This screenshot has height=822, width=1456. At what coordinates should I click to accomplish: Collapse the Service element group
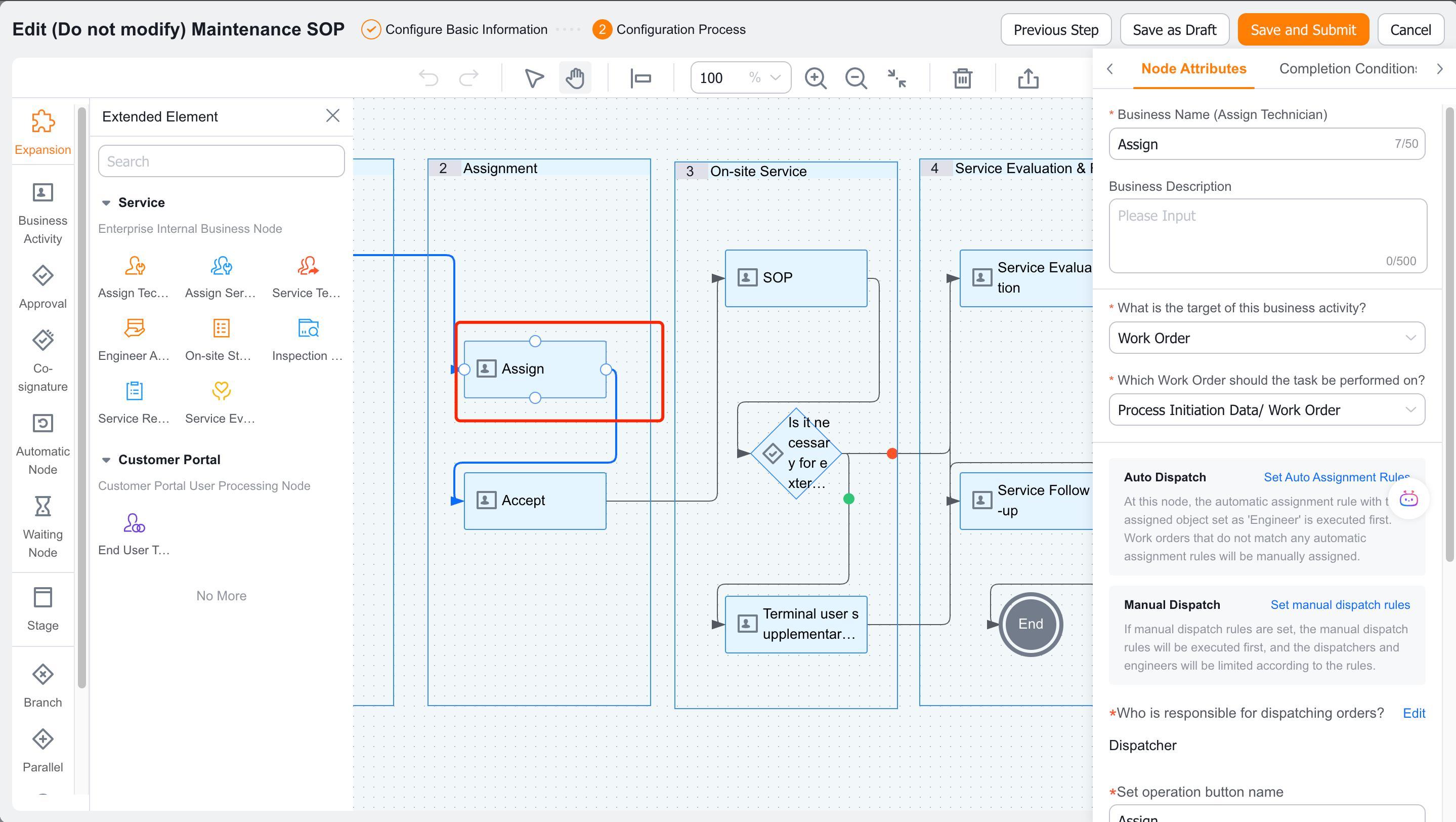coord(106,203)
